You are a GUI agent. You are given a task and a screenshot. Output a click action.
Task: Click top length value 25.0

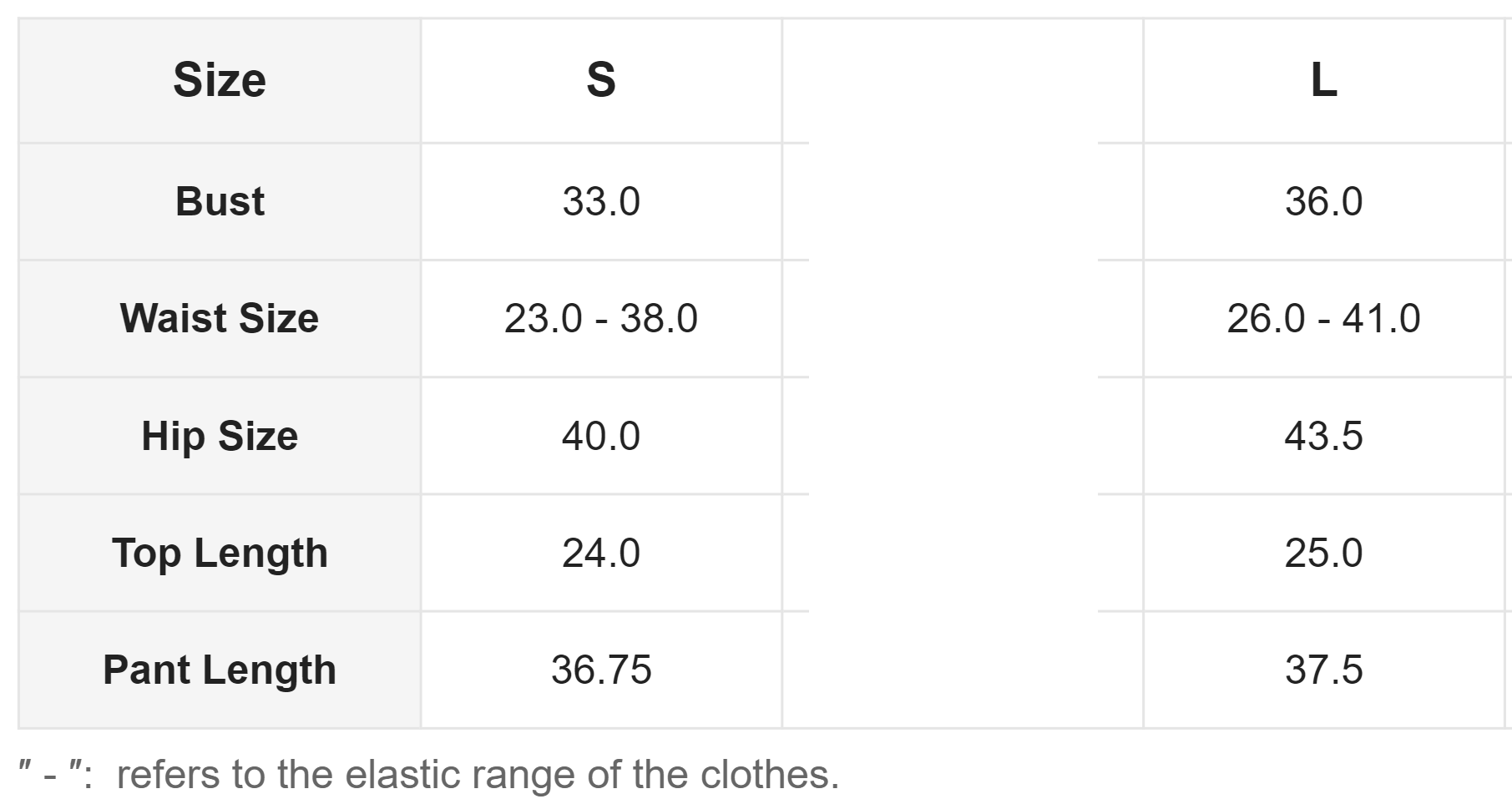tap(1323, 553)
